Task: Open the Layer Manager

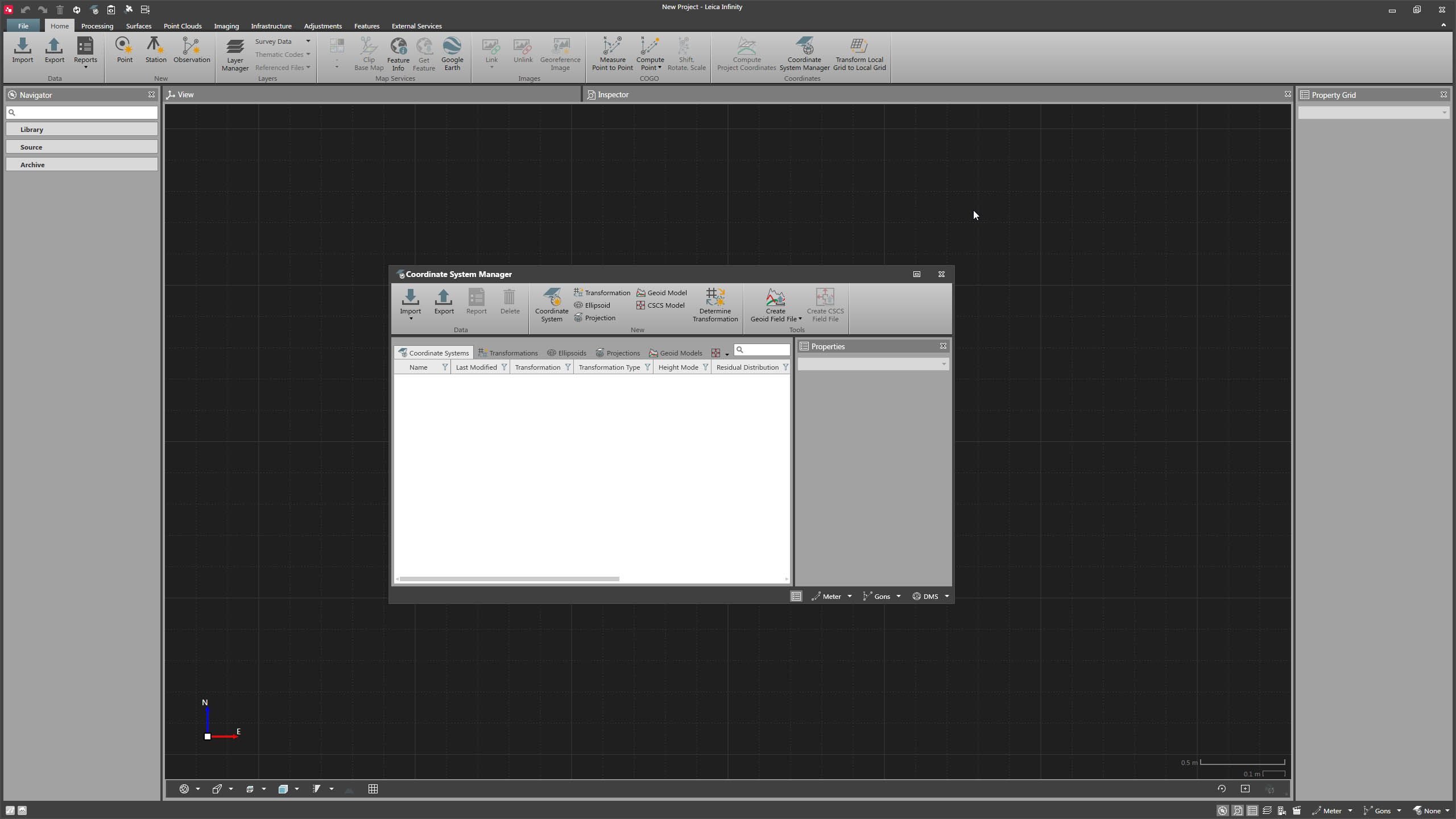Action: coord(235,55)
